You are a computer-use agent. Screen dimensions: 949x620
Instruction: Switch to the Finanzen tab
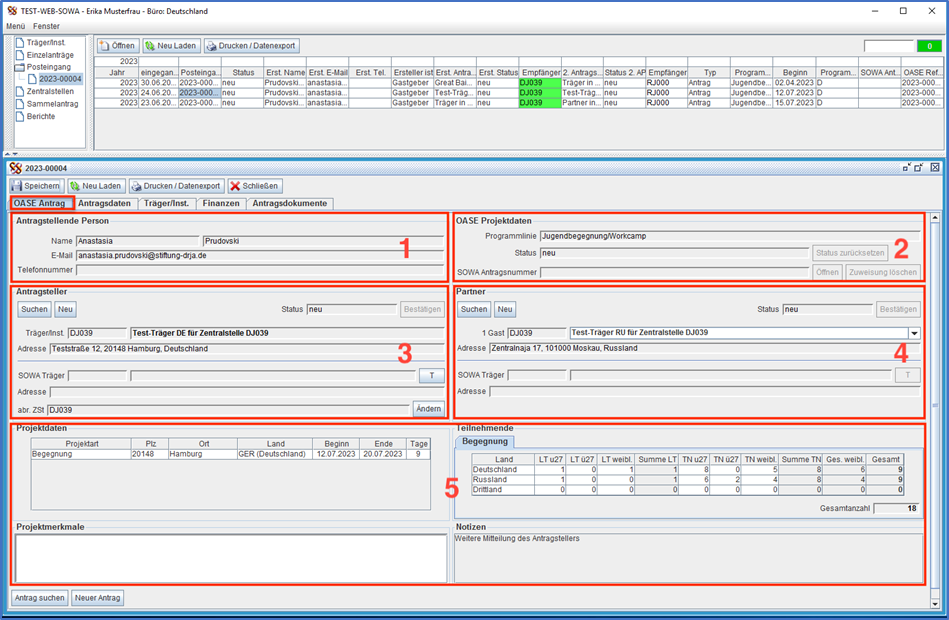[221, 203]
